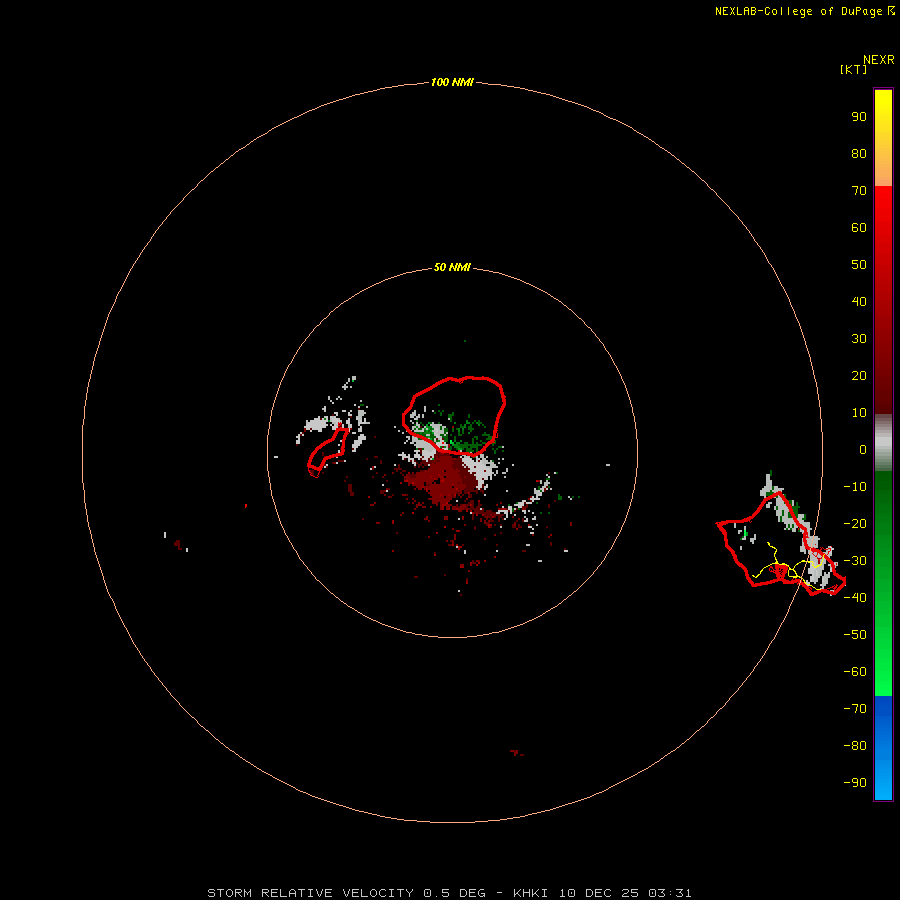Select the -90 value on velocity scale
The width and height of the screenshot is (900, 900).
(855, 782)
